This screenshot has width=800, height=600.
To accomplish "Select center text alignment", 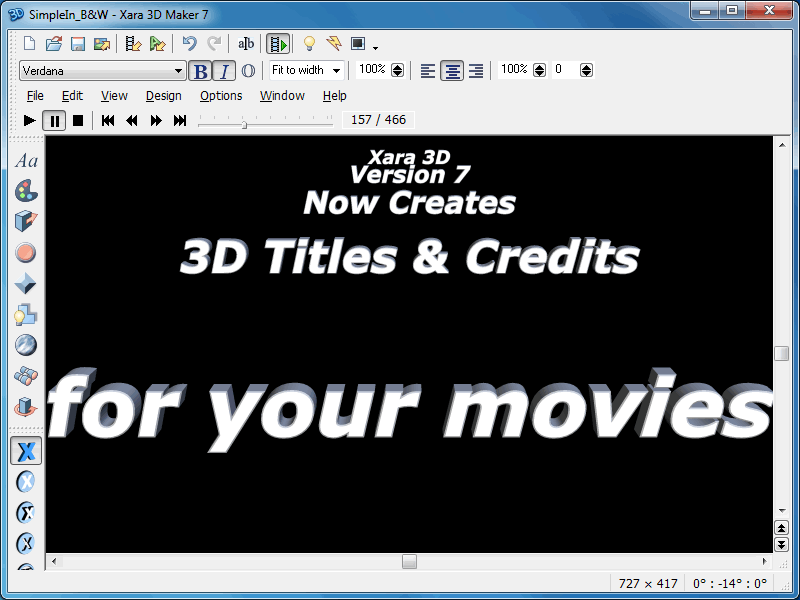I will (x=452, y=71).
